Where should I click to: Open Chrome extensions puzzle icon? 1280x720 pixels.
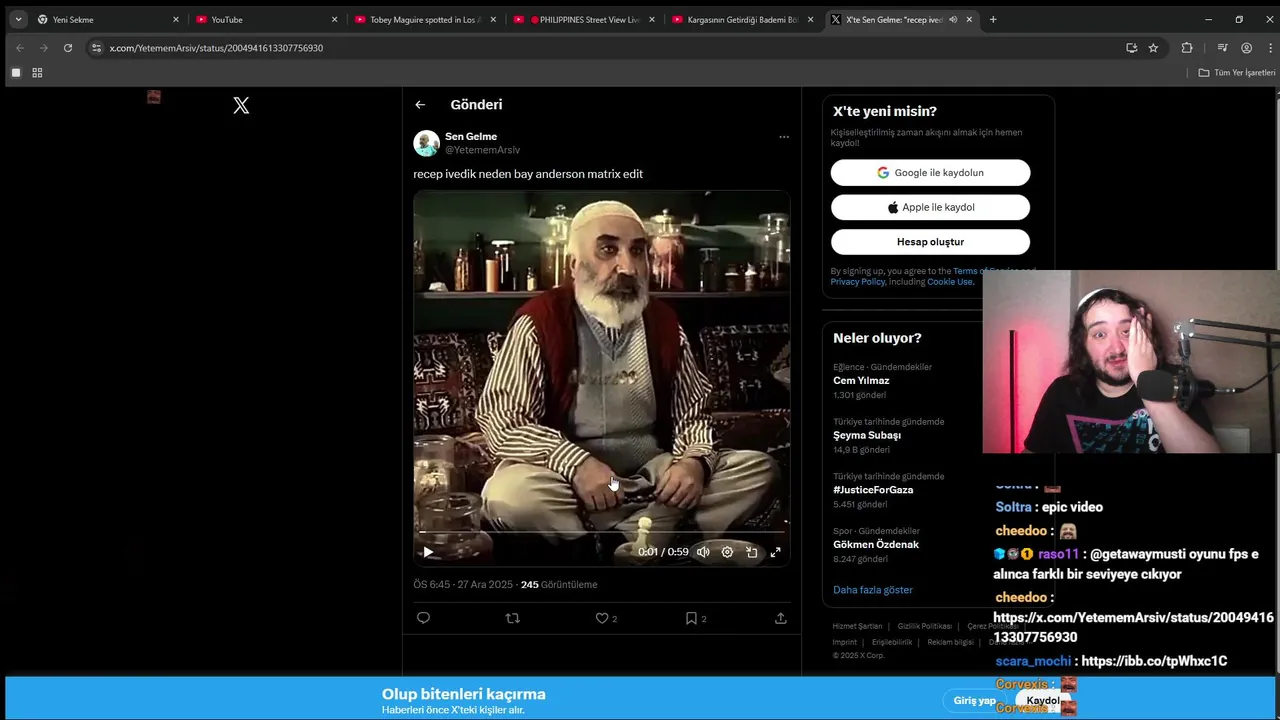[1187, 48]
